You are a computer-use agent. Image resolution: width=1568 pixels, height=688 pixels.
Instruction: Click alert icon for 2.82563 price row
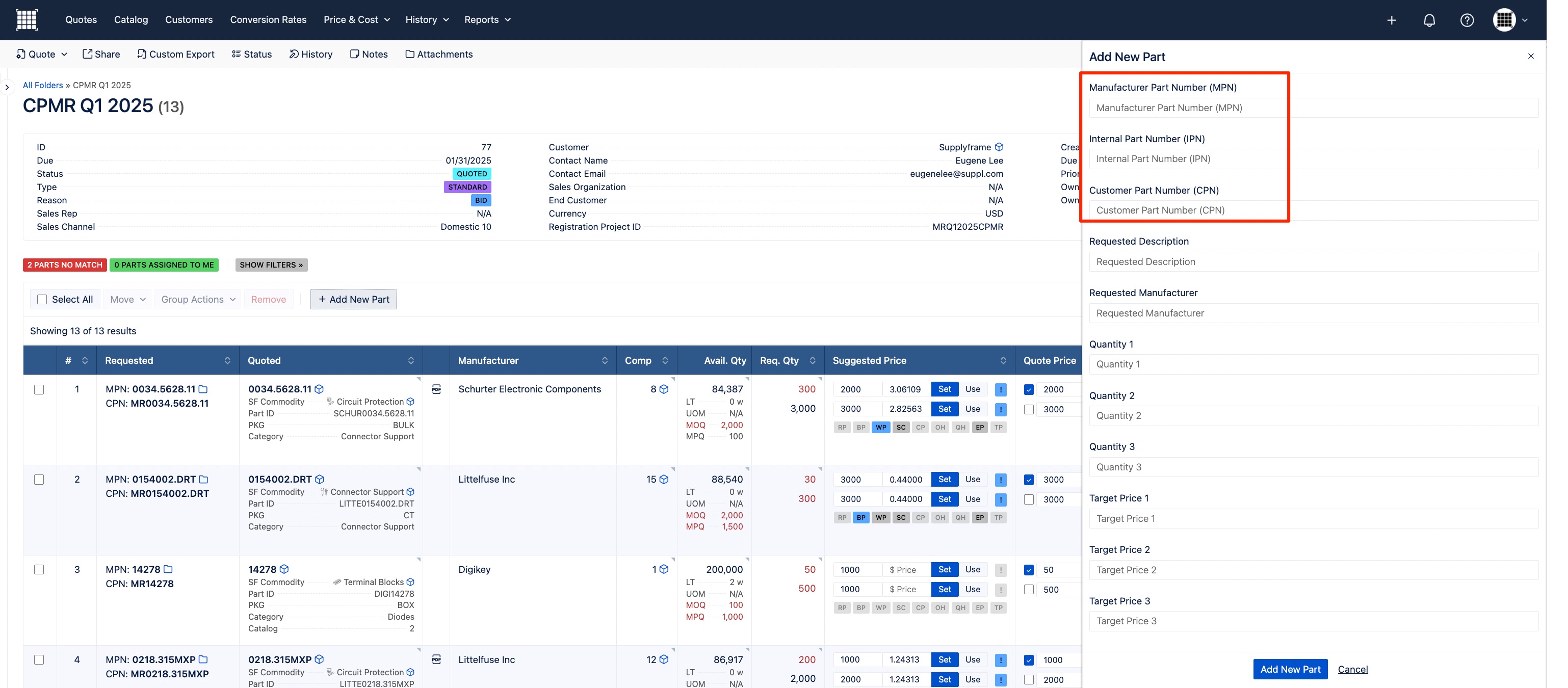pos(1001,409)
